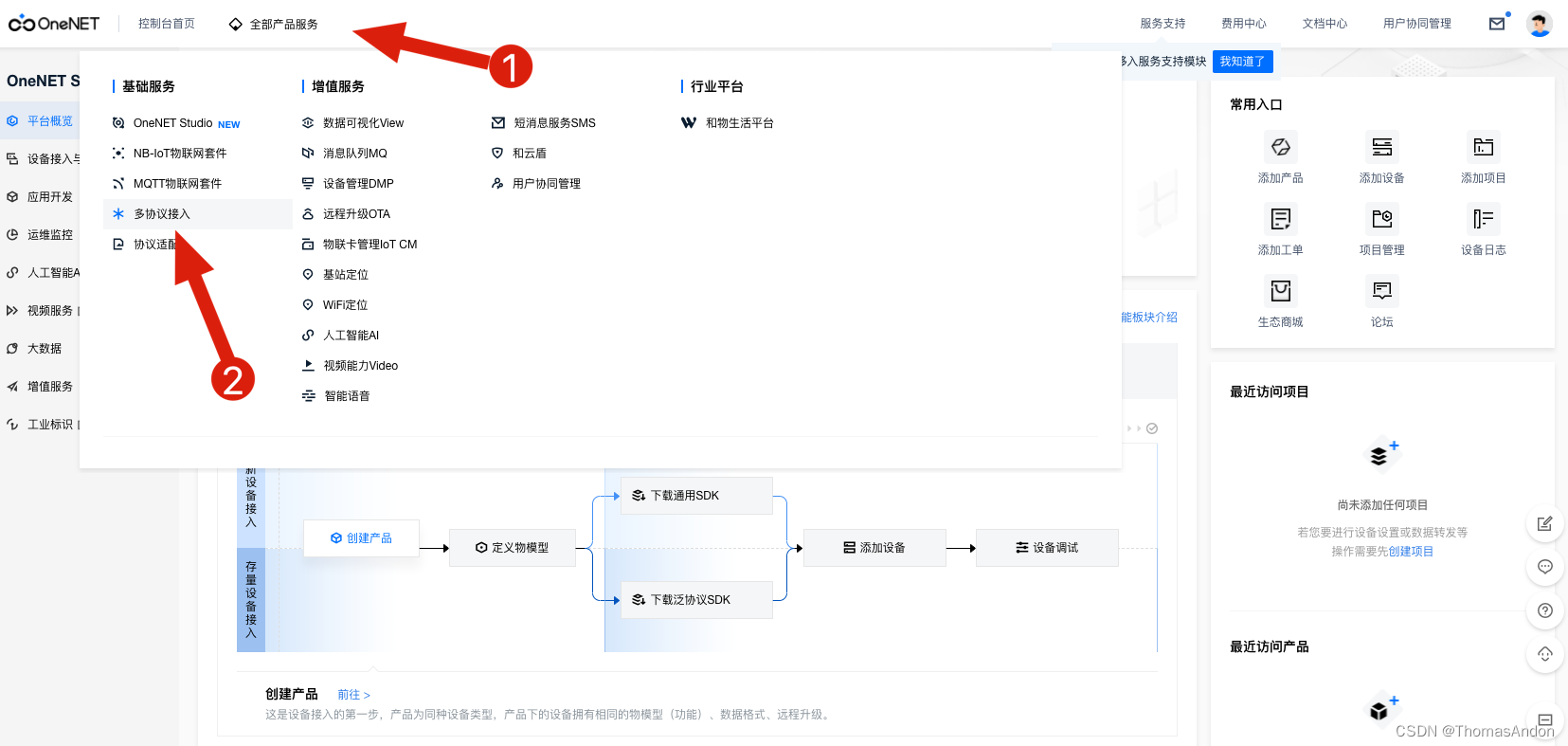This screenshot has height=746, width=1568.
Task: Click the 添加设备 flow step
Action: click(x=874, y=548)
